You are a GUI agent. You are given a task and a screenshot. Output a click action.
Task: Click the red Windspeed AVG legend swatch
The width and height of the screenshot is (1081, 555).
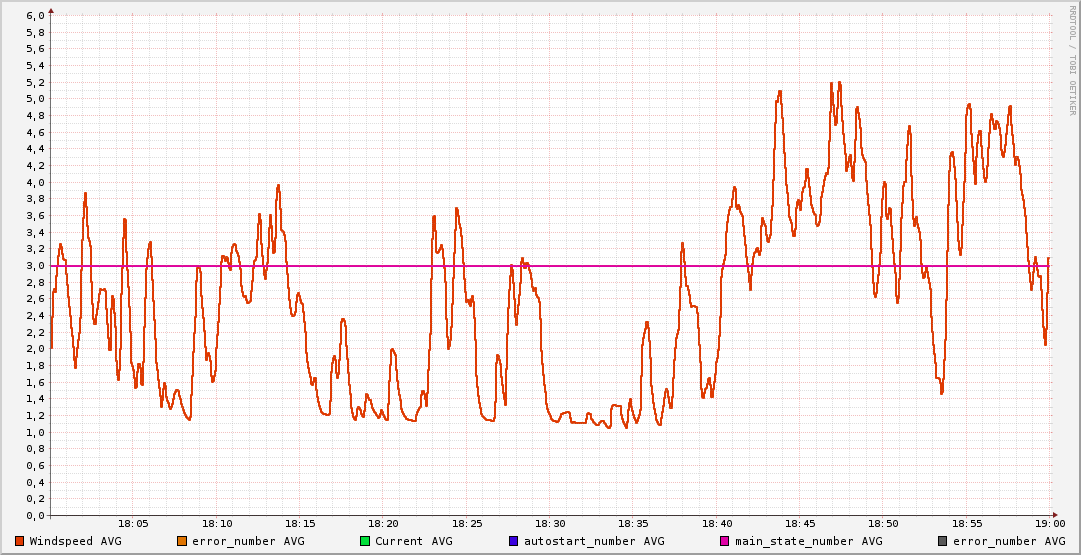pyautogui.click(x=20, y=541)
